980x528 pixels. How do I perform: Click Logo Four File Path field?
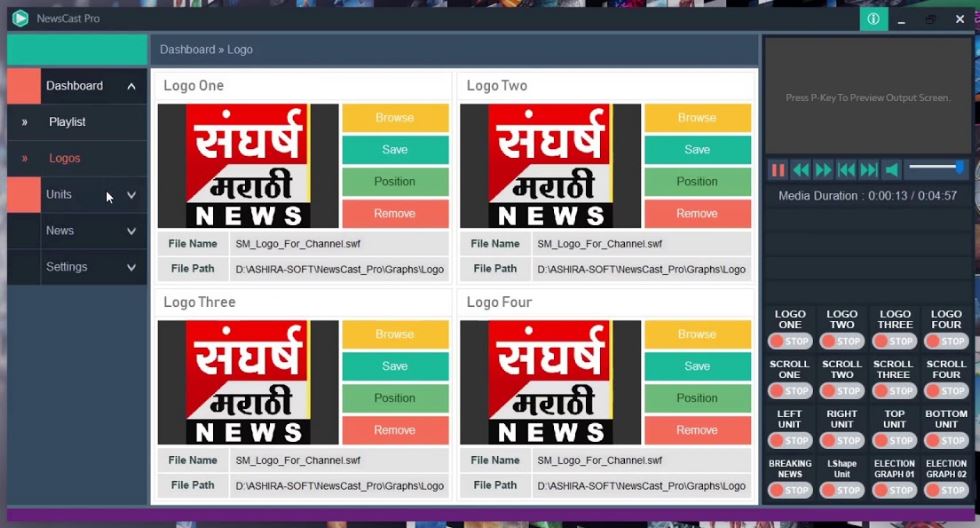coord(642,486)
